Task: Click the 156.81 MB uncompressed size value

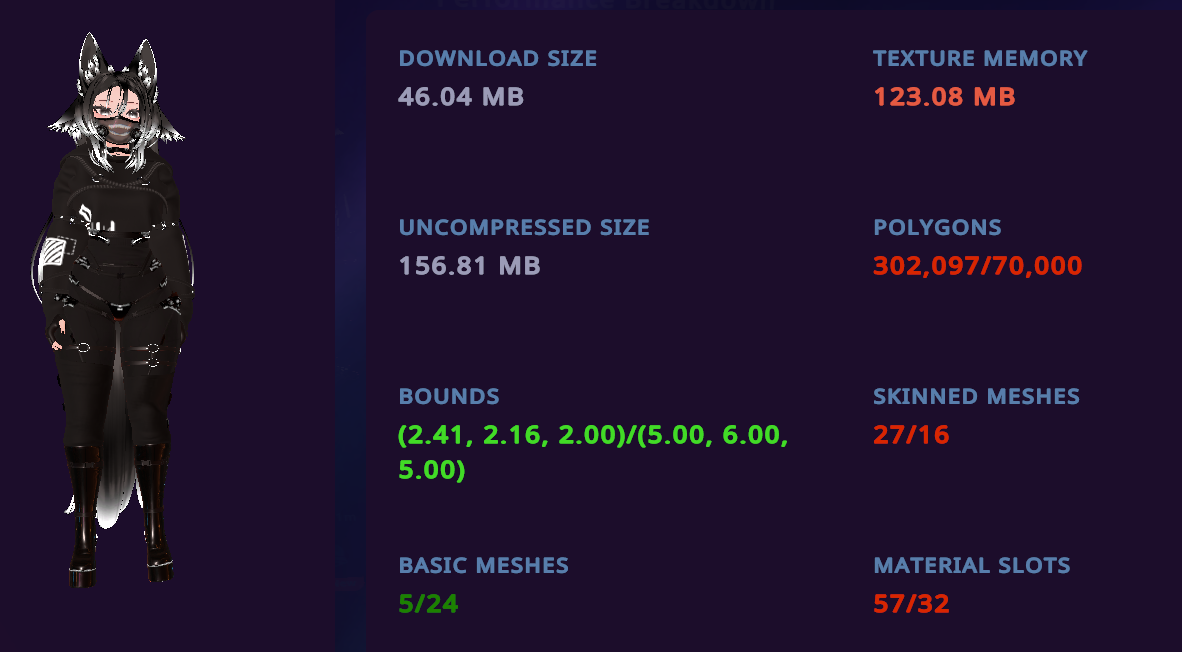Action: (469, 265)
